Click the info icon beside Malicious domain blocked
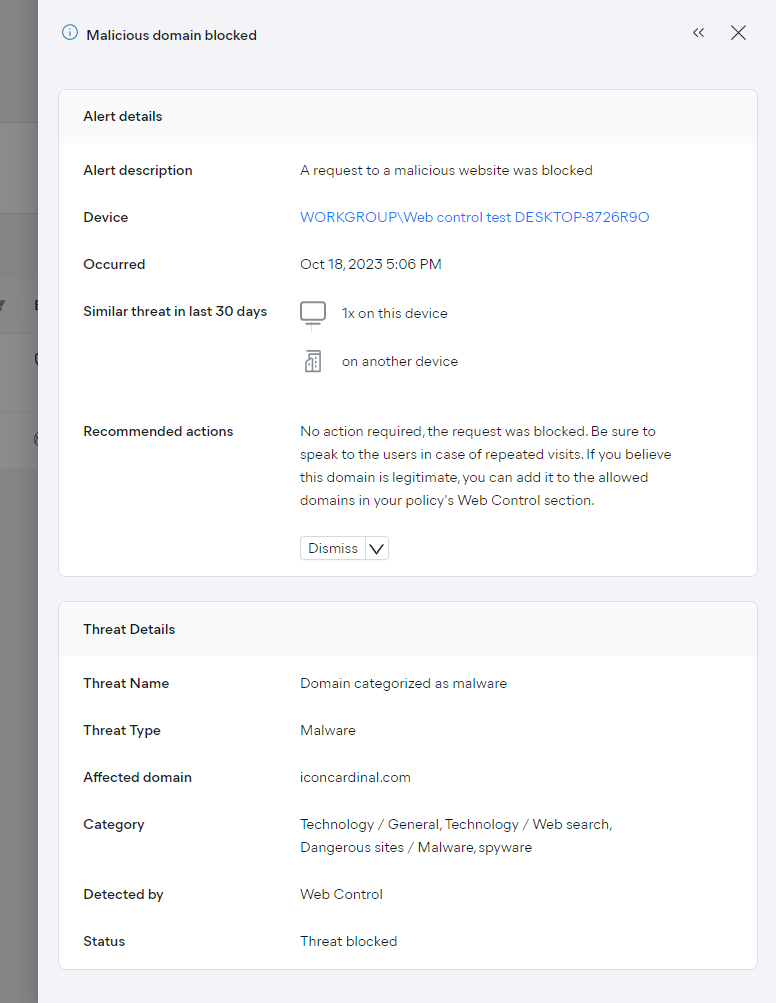 pos(70,33)
